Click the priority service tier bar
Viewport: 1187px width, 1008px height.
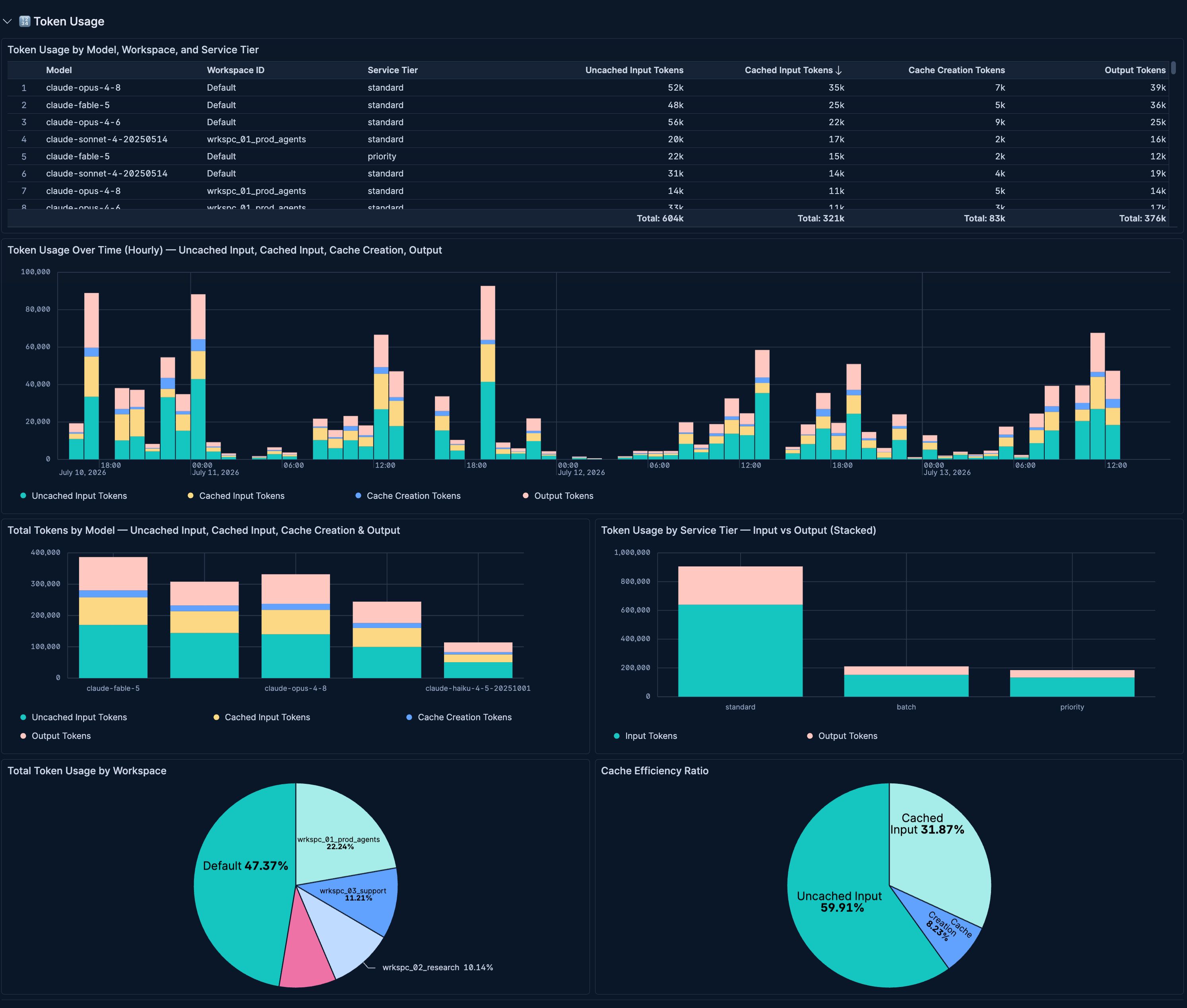(x=1072, y=683)
